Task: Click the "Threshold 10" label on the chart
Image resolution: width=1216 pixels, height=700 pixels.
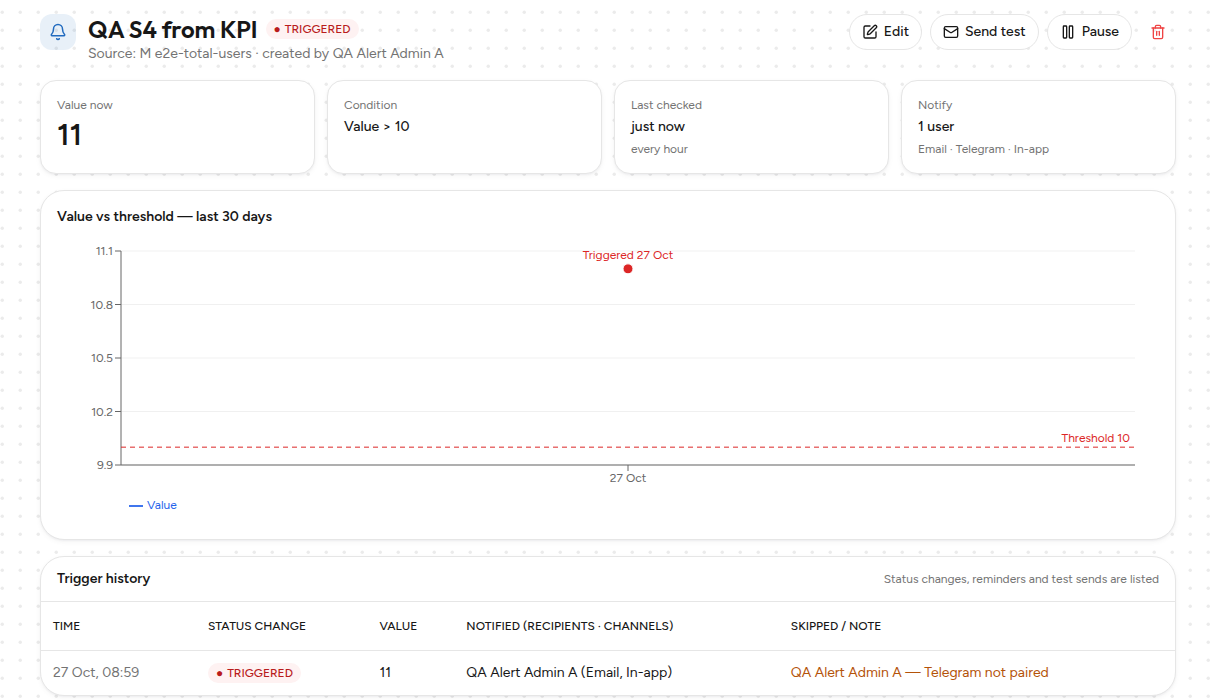Action: pyautogui.click(x=1095, y=438)
